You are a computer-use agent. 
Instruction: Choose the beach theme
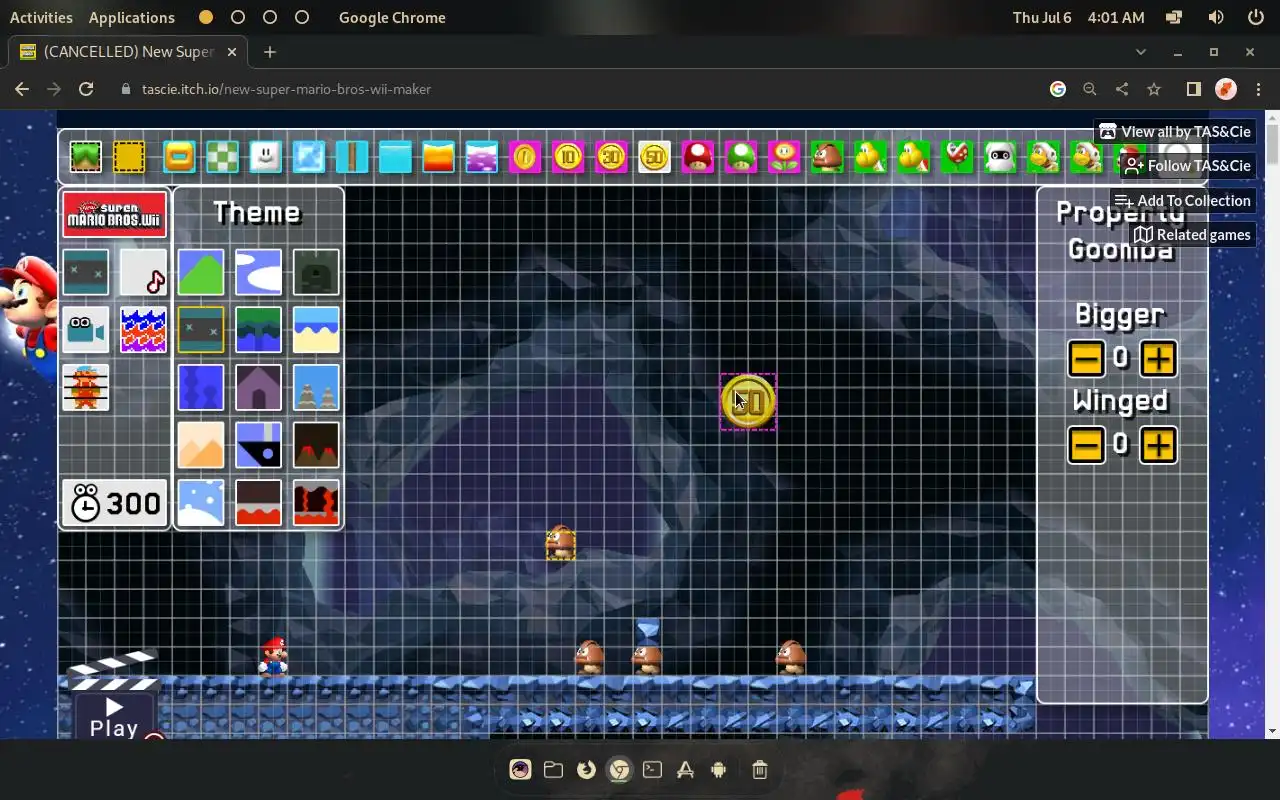click(x=316, y=330)
